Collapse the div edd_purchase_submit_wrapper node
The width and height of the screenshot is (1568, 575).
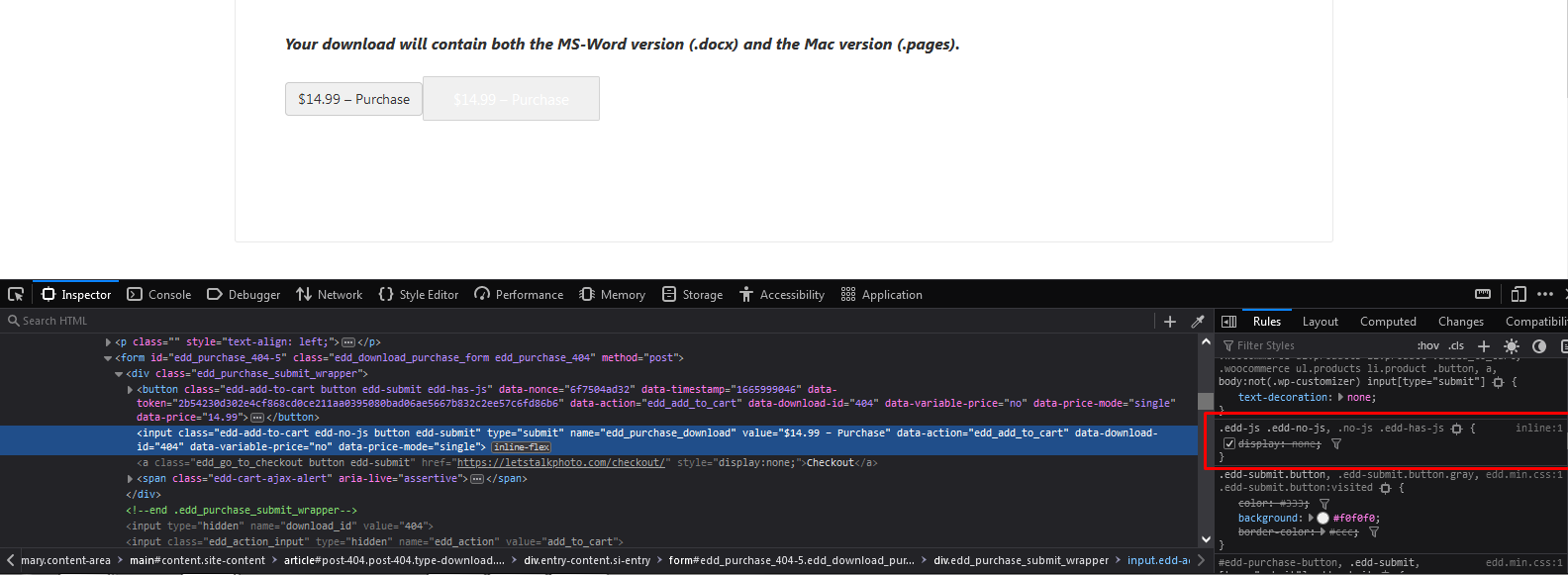tap(119, 373)
